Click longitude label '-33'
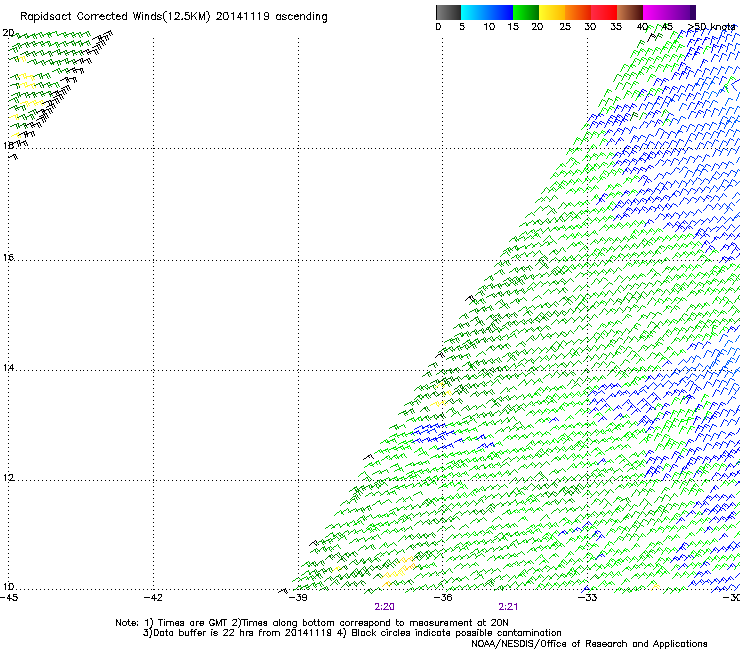Screen dimensions: 740x650 pos(587,598)
